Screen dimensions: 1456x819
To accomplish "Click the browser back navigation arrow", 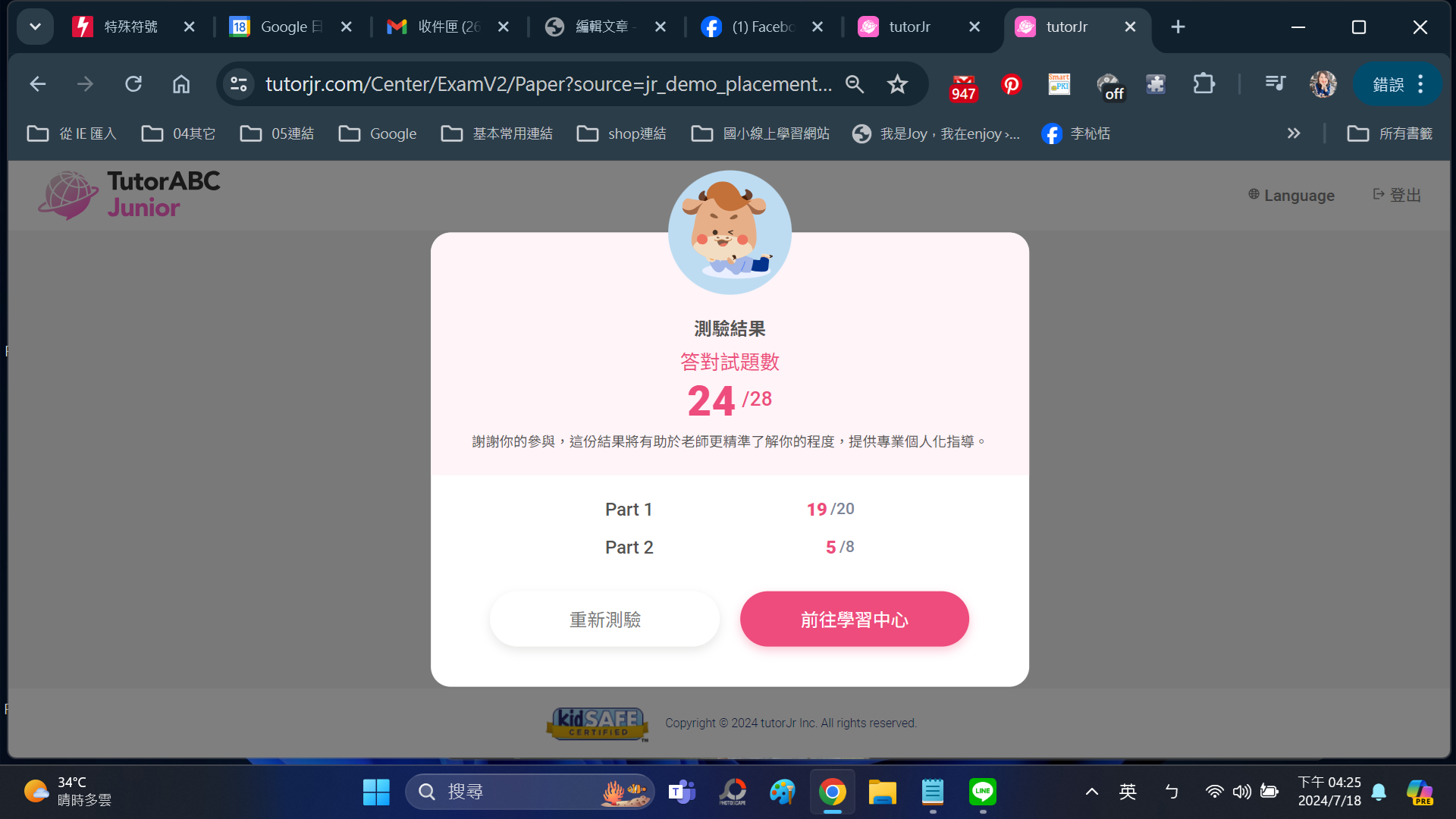I will coord(37,83).
